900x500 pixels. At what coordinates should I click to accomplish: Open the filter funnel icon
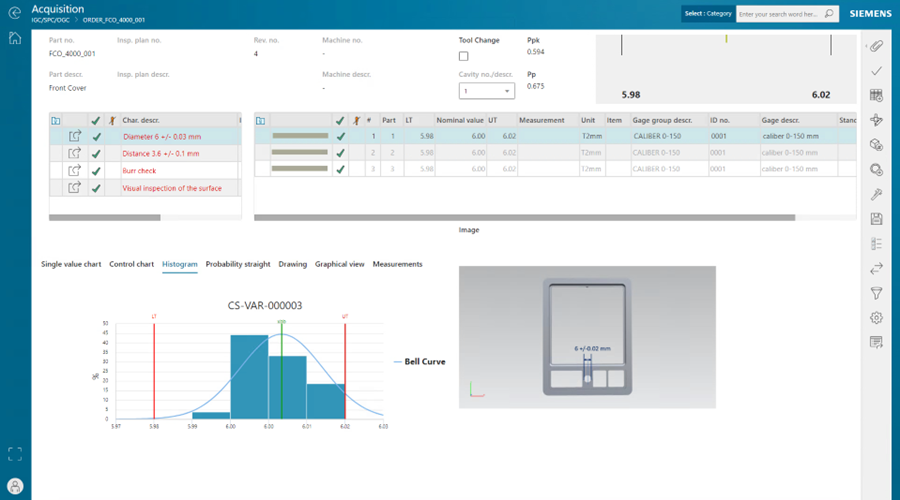coord(876,293)
